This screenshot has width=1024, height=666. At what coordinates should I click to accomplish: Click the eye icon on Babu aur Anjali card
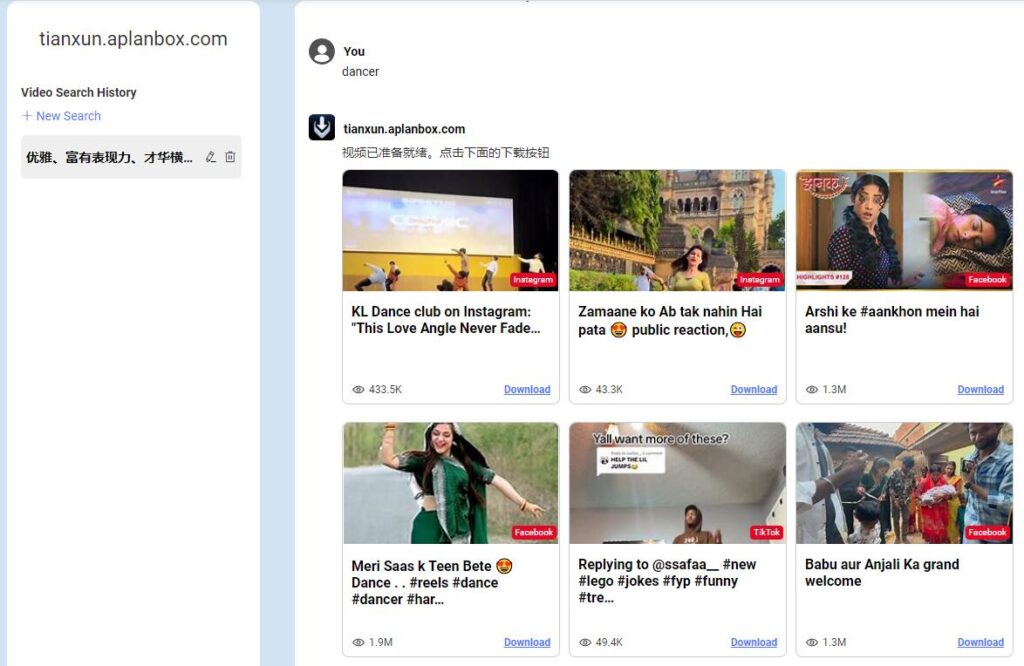point(811,642)
